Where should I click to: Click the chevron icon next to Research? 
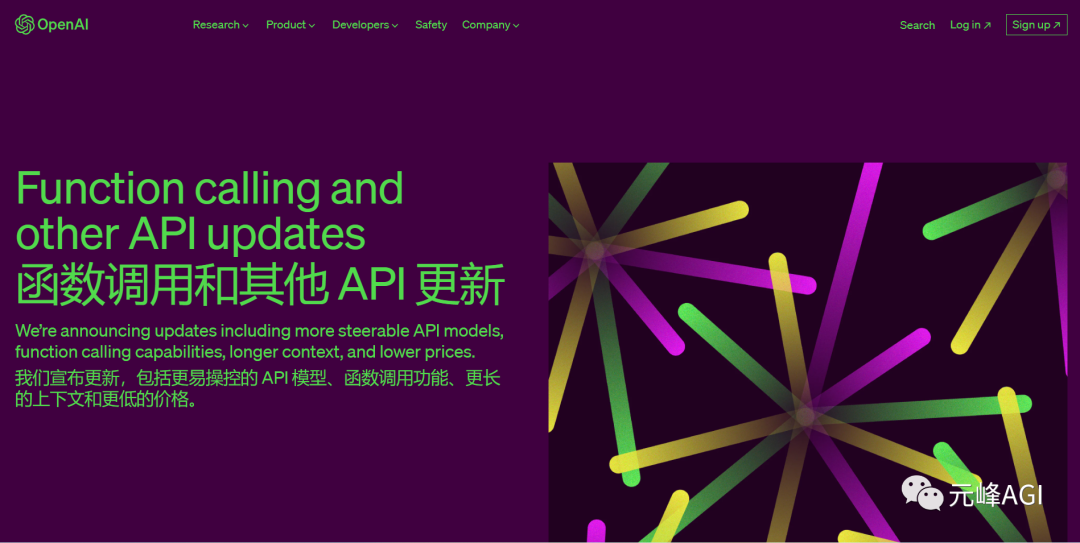[246, 26]
